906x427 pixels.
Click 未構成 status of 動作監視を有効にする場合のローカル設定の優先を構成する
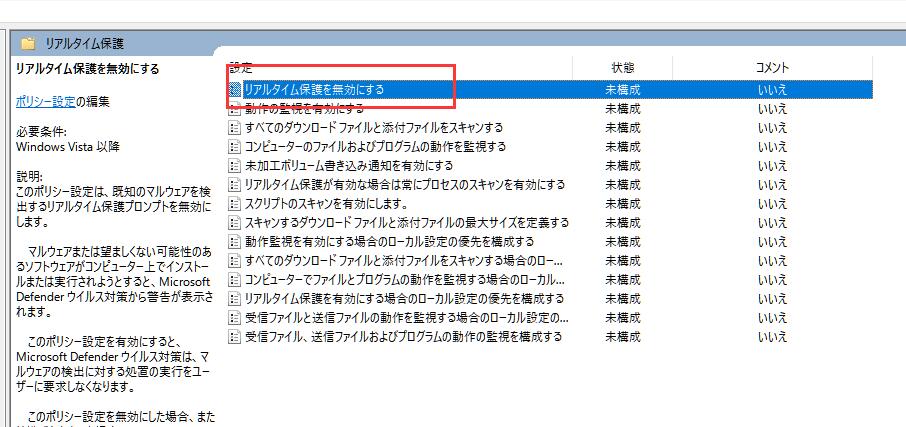point(623,242)
